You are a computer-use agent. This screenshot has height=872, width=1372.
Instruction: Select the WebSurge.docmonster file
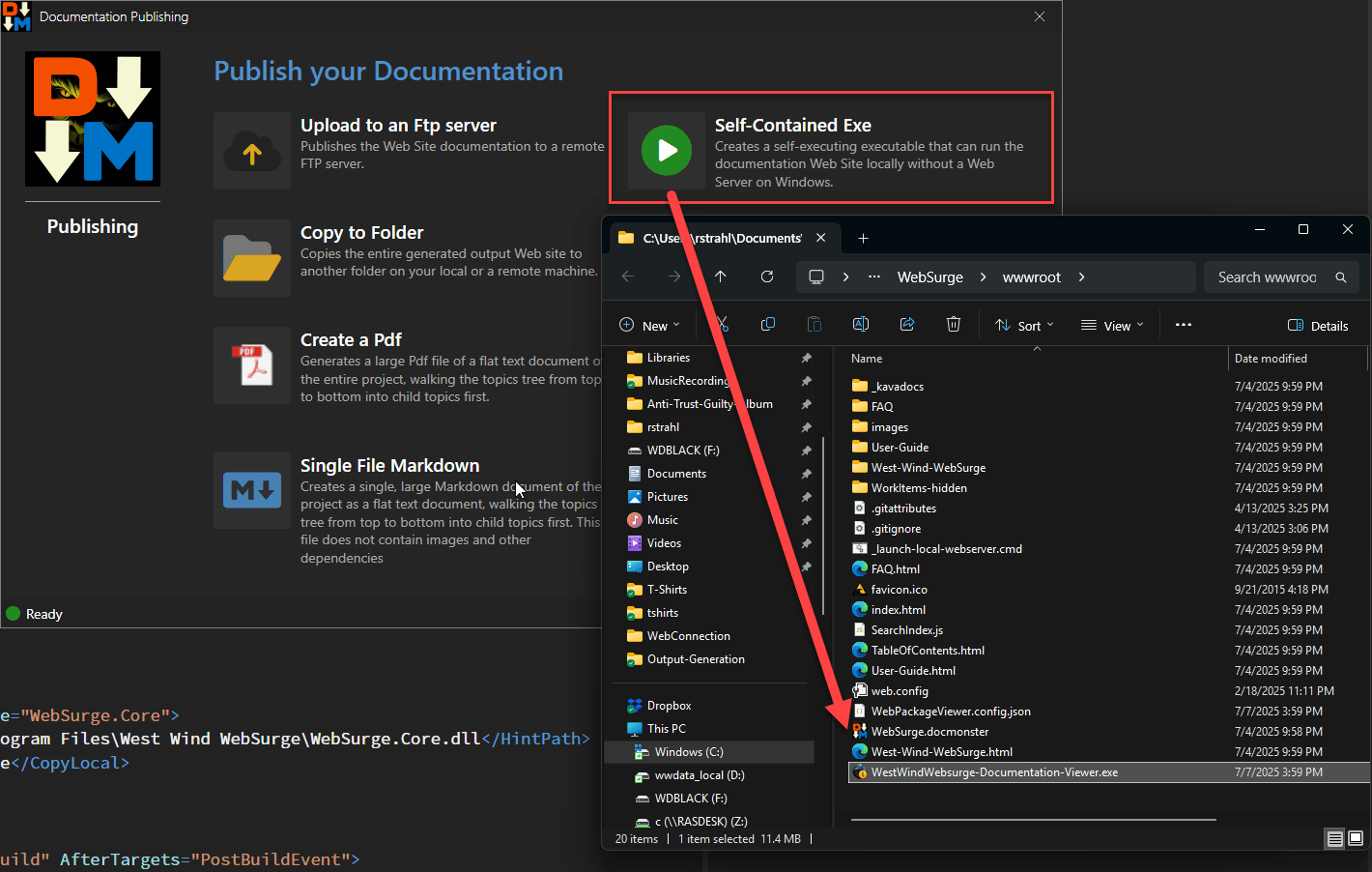coord(929,732)
